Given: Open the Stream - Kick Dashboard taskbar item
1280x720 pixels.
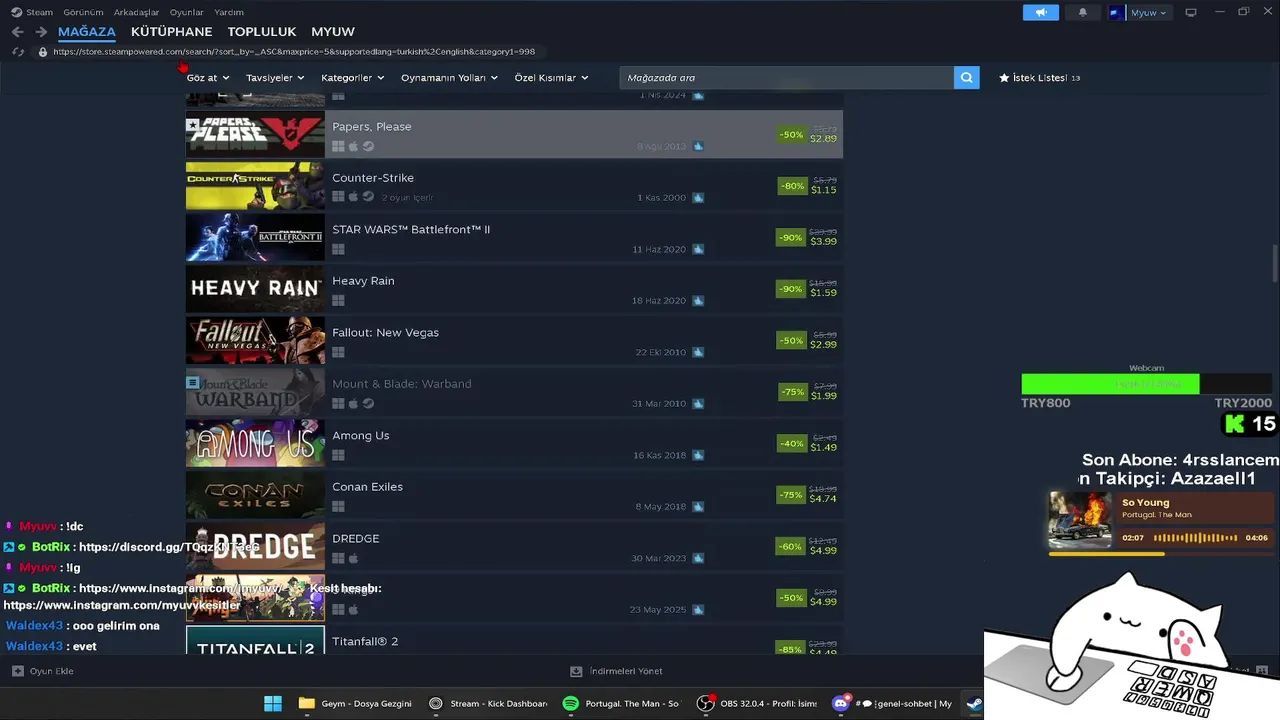Looking at the screenshot, I should coord(488,703).
